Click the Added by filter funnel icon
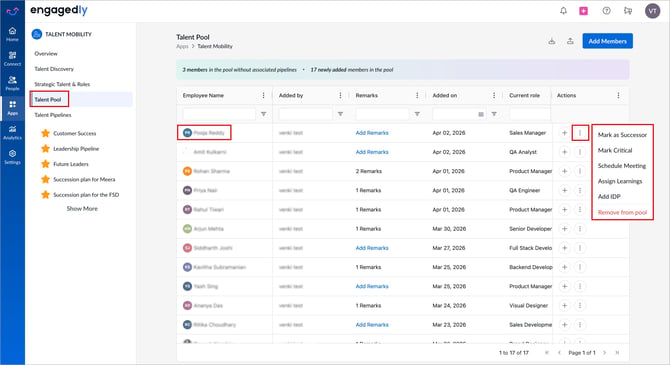Image resolution: width=670 pixels, height=365 pixels. tap(340, 114)
